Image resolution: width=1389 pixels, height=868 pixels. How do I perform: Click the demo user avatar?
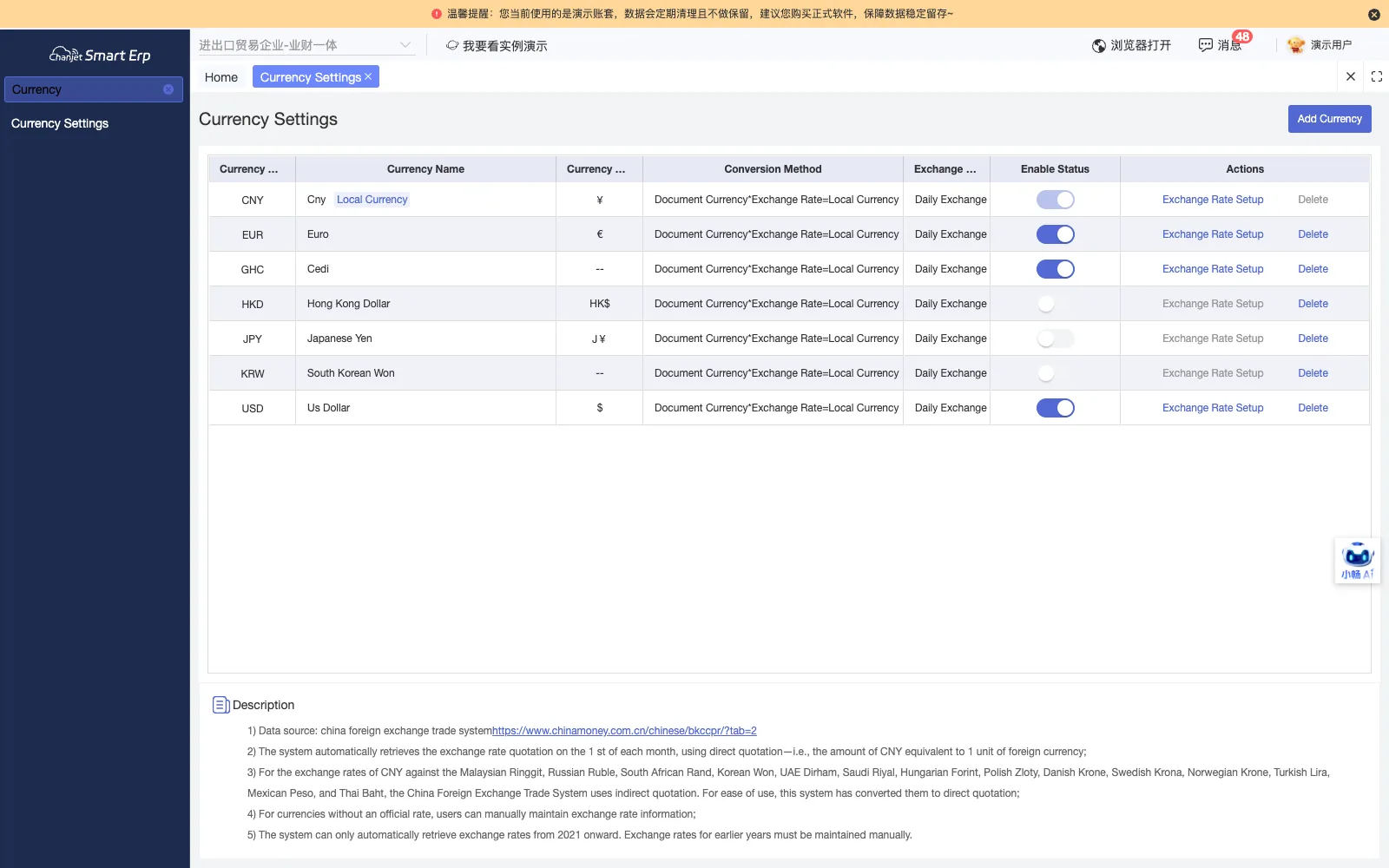[x=1296, y=45]
